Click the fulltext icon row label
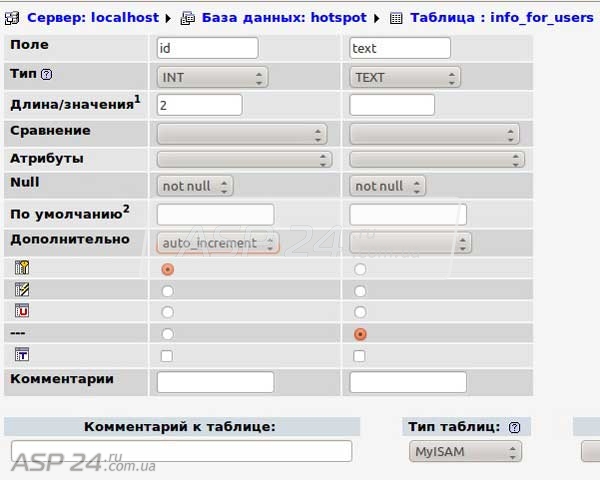The height and width of the screenshot is (480, 600). click(x=22, y=355)
